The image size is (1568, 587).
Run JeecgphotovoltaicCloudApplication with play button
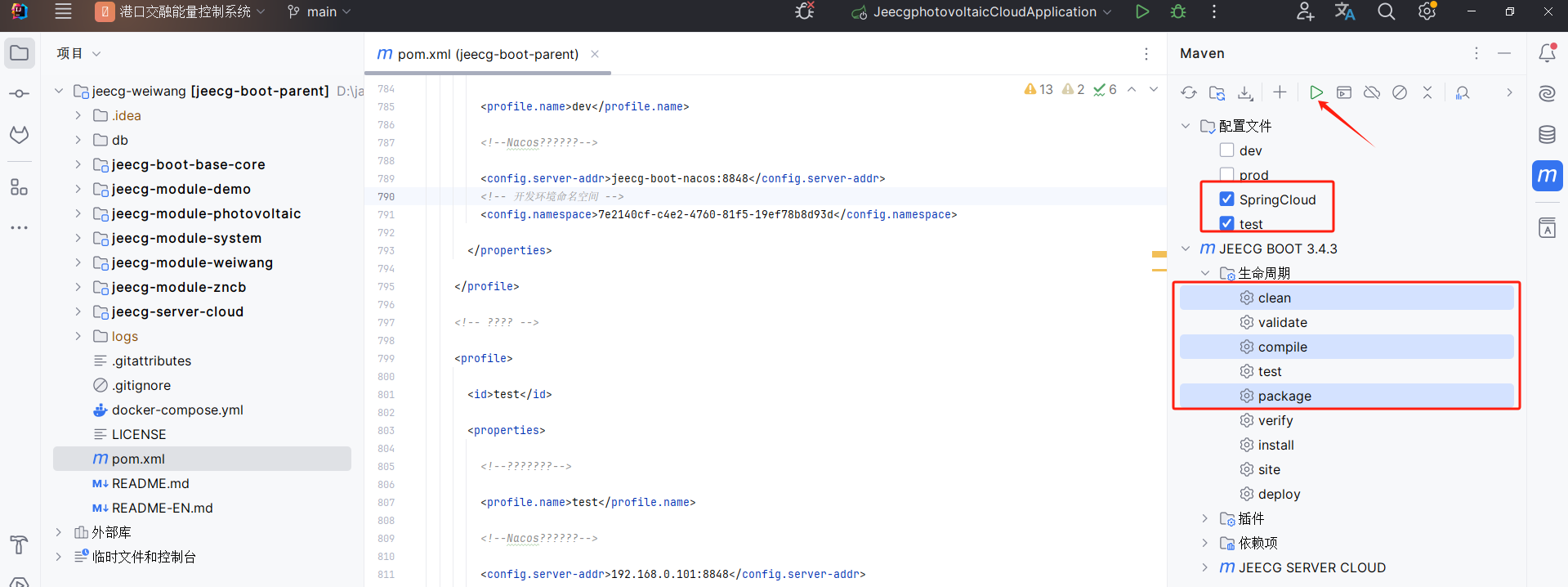coord(1142,11)
